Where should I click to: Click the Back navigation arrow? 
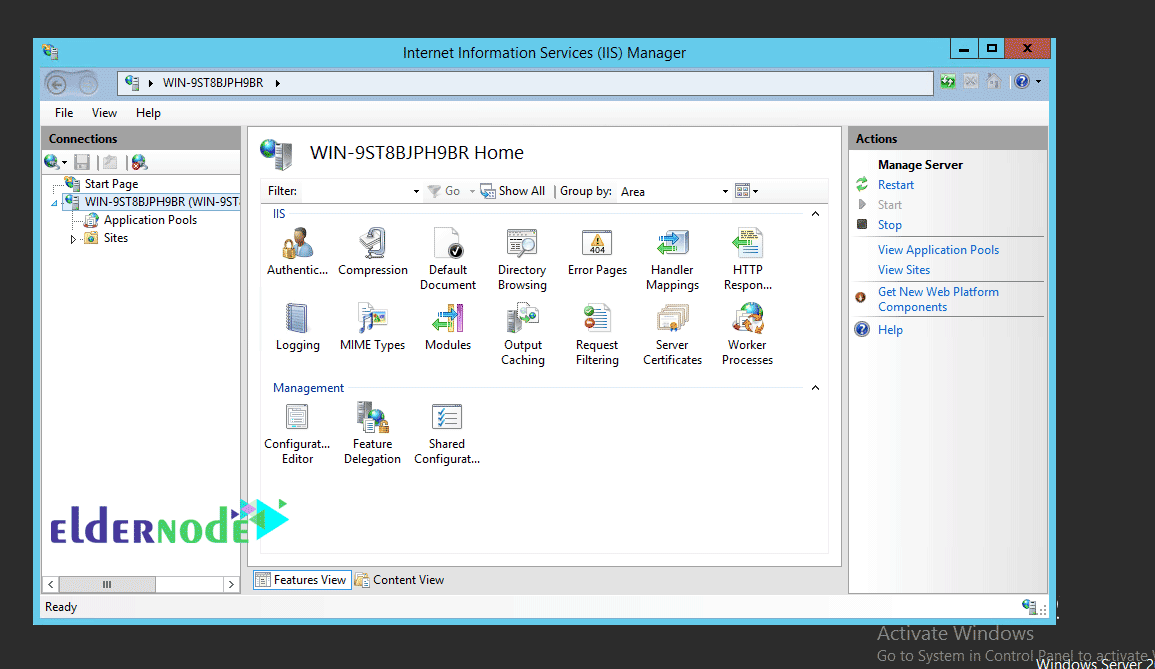click(x=57, y=84)
